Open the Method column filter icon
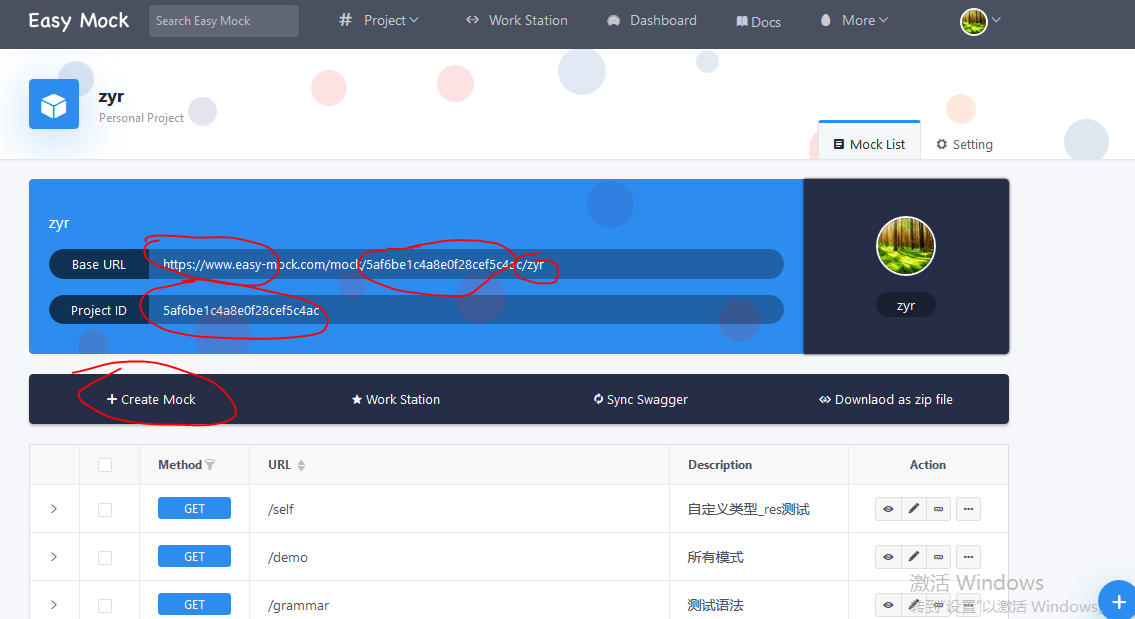The height and width of the screenshot is (619, 1135). (210, 464)
